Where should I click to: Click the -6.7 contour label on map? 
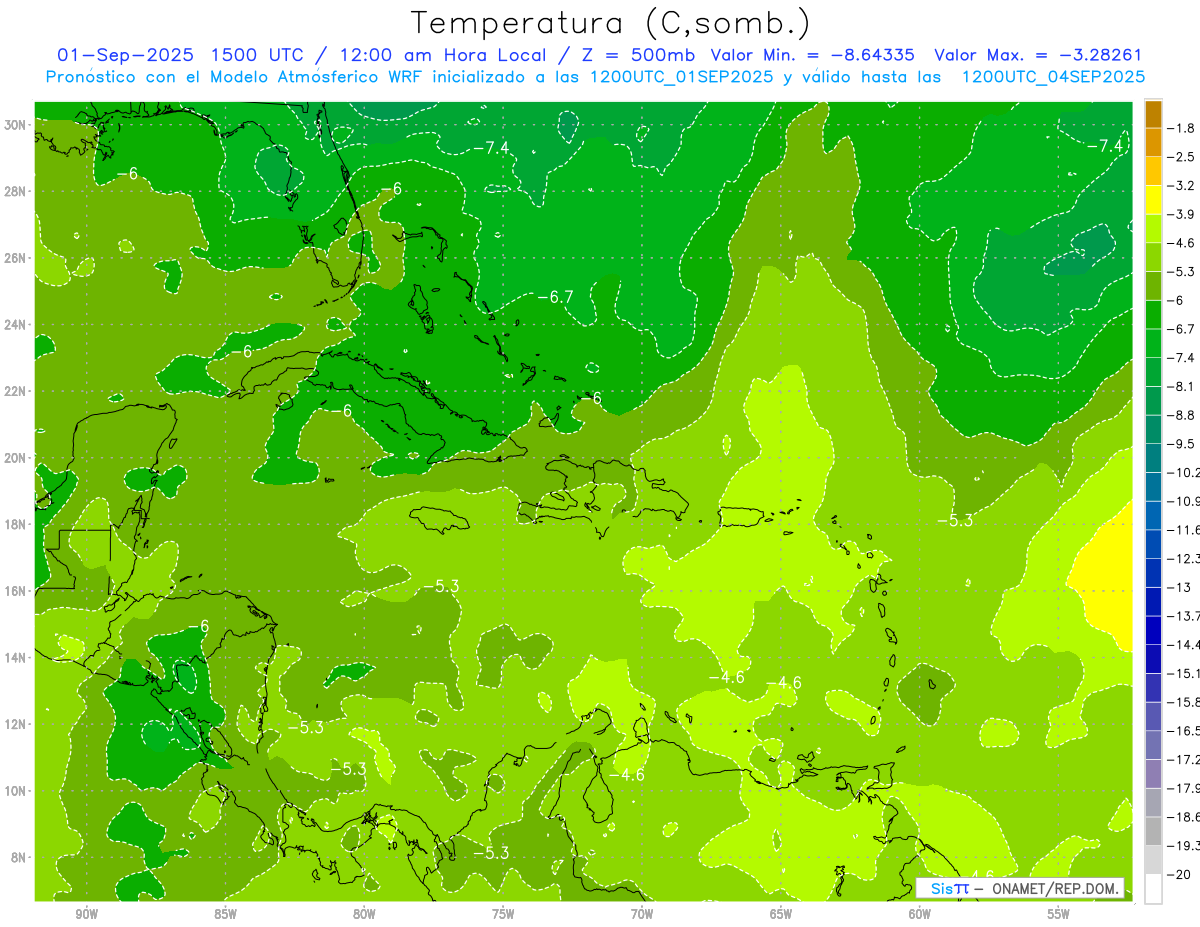coord(555,297)
